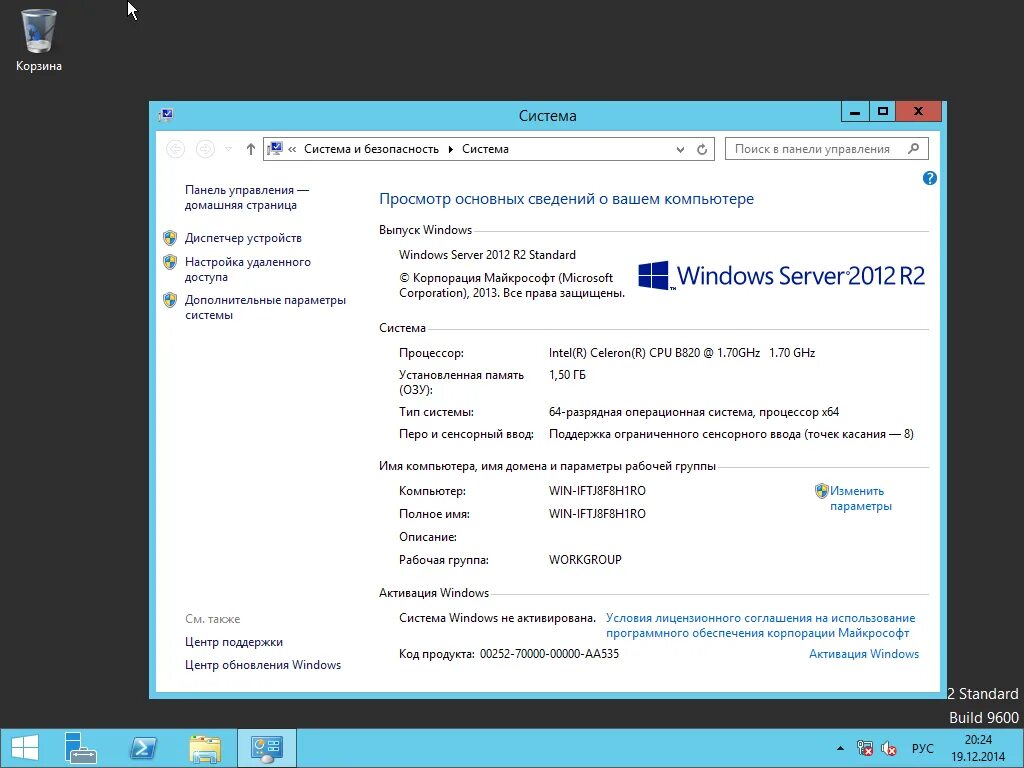
Task: Open Настройка удаленного доступа link
Action: 248,269
